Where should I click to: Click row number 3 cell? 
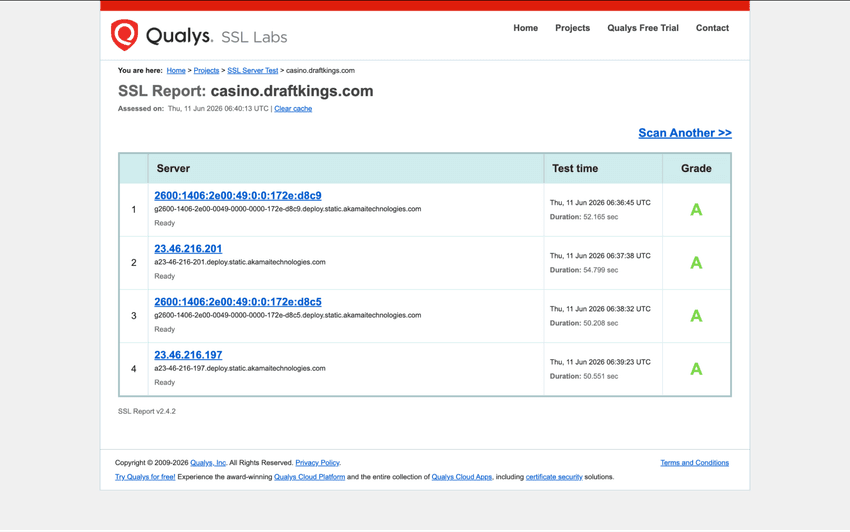tap(134, 316)
